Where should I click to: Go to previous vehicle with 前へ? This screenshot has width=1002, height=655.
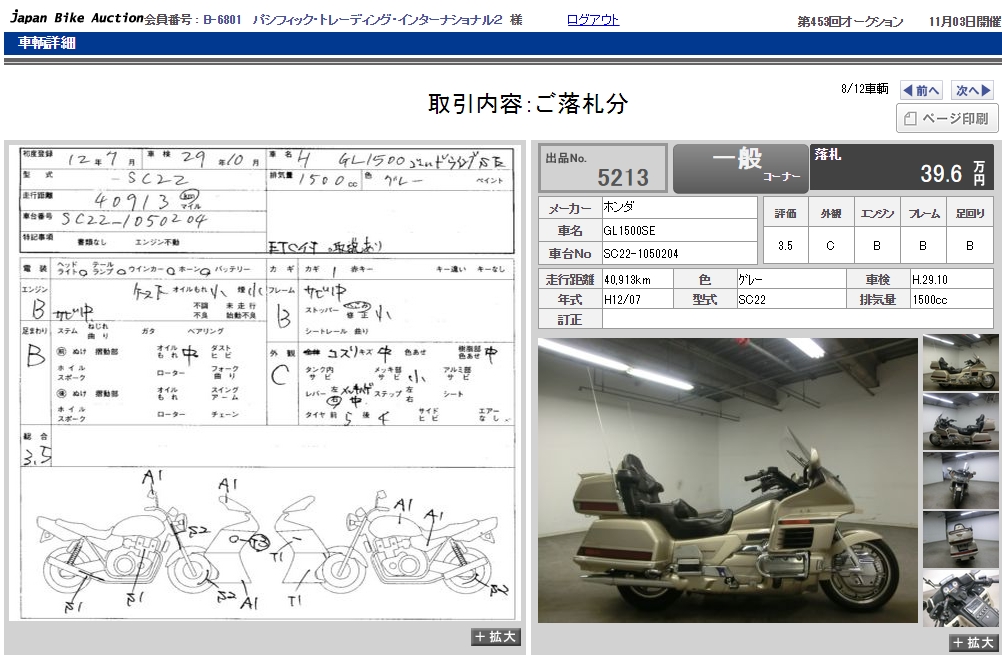(921, 90)
